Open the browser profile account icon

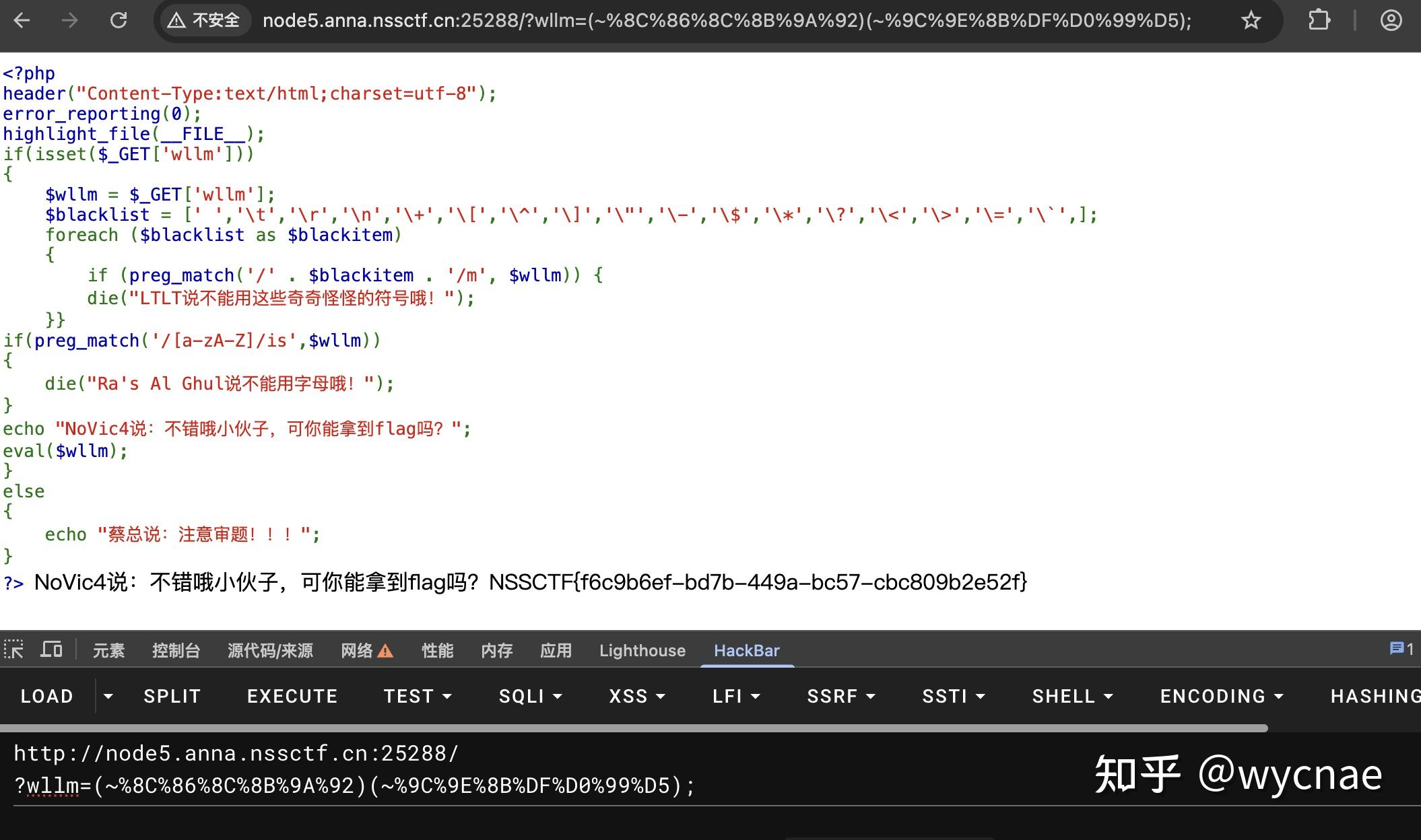click(1390, 20)
